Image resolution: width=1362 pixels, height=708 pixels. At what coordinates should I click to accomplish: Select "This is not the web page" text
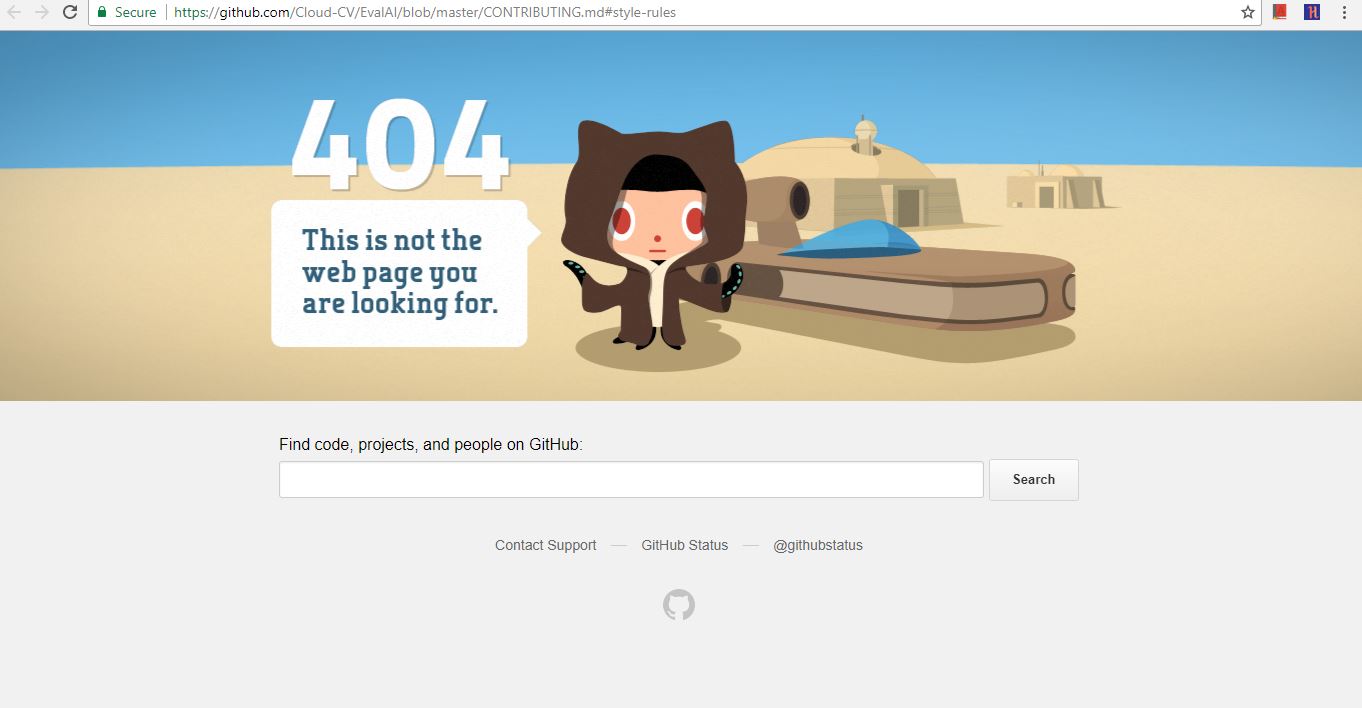[x=399, y=272]
